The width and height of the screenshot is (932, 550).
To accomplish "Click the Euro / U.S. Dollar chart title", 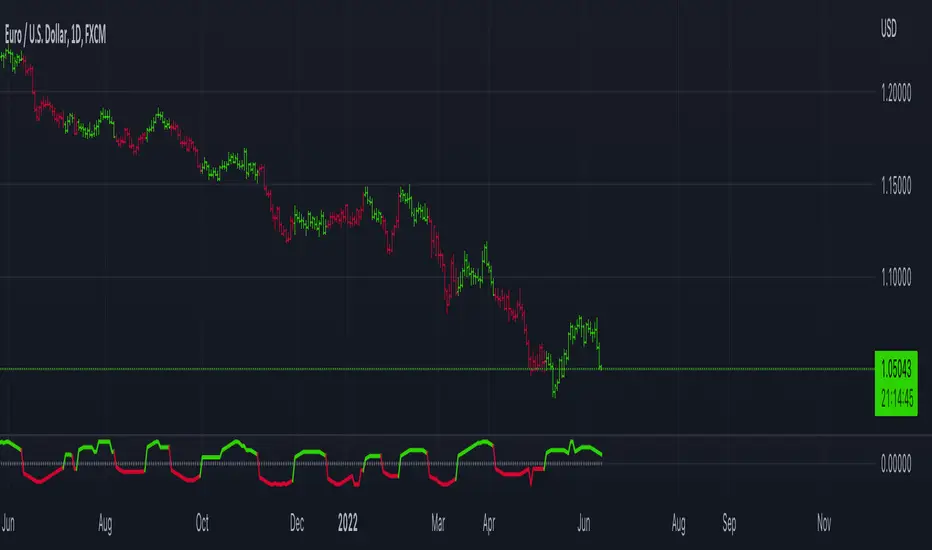I will click(x=55, y=35).
